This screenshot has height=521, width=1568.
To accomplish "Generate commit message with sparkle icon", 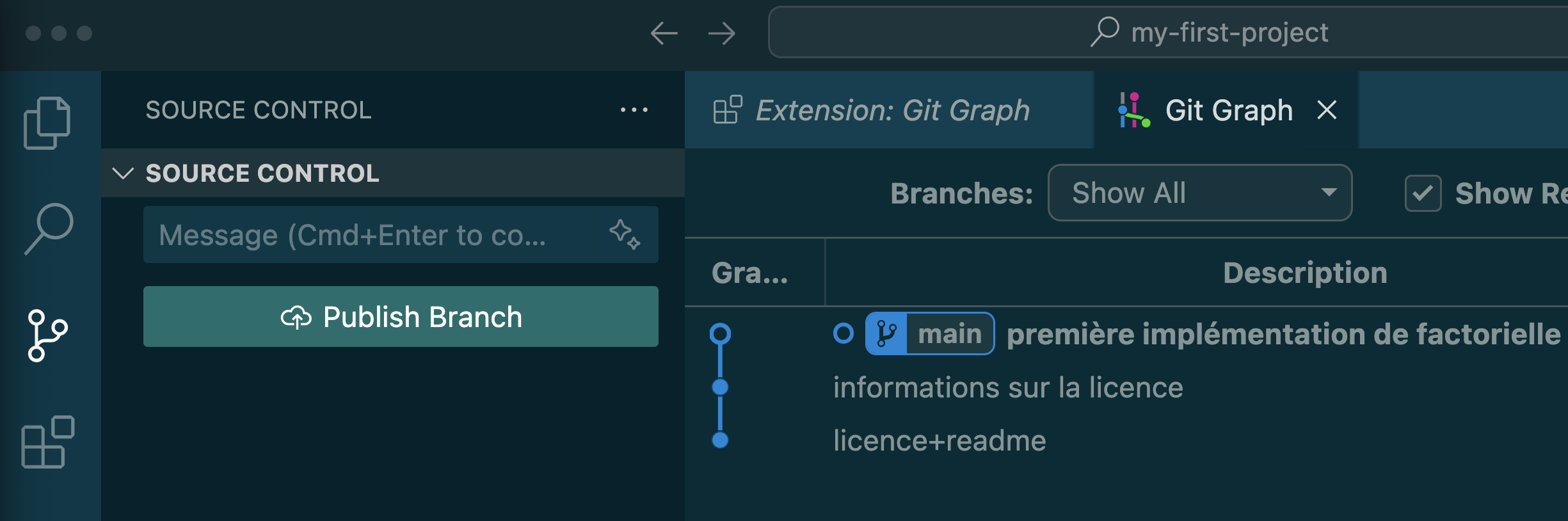I will pos(624,234).
